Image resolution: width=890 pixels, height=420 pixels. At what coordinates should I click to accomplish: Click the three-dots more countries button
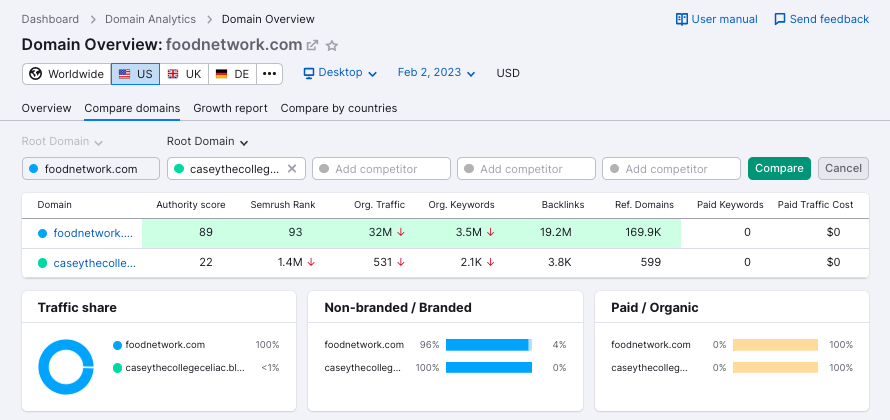point(269,74)
